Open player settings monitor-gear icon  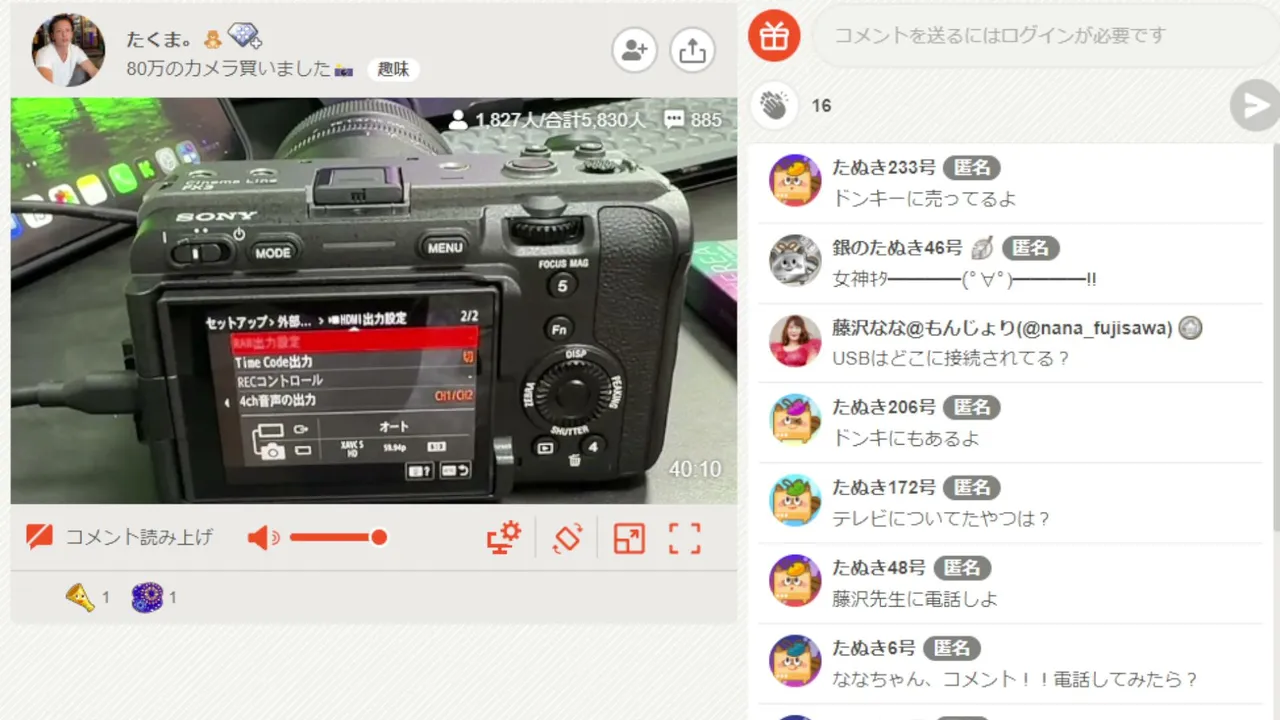pyautogui.click(x=504, y=538)
